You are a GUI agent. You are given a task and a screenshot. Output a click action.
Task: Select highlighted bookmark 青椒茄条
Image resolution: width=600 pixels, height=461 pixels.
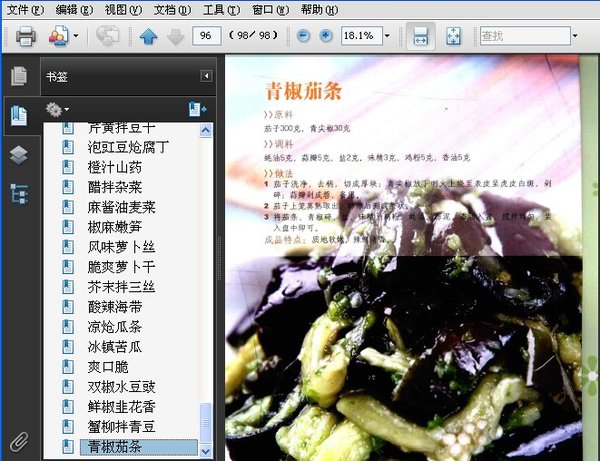point(139,447)
